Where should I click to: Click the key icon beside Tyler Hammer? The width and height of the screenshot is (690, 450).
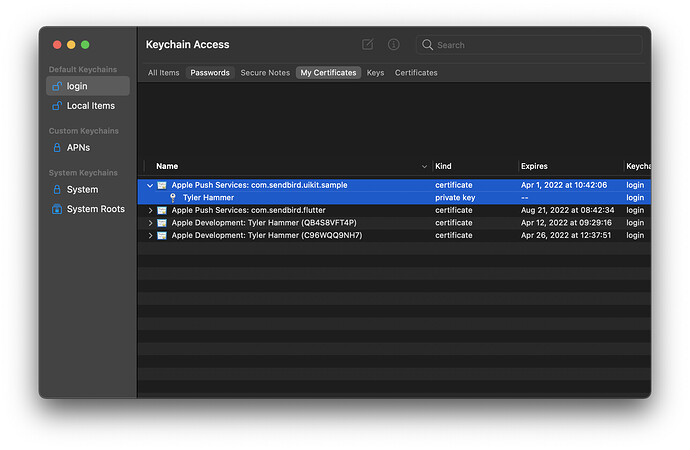(x=173, y=198)
